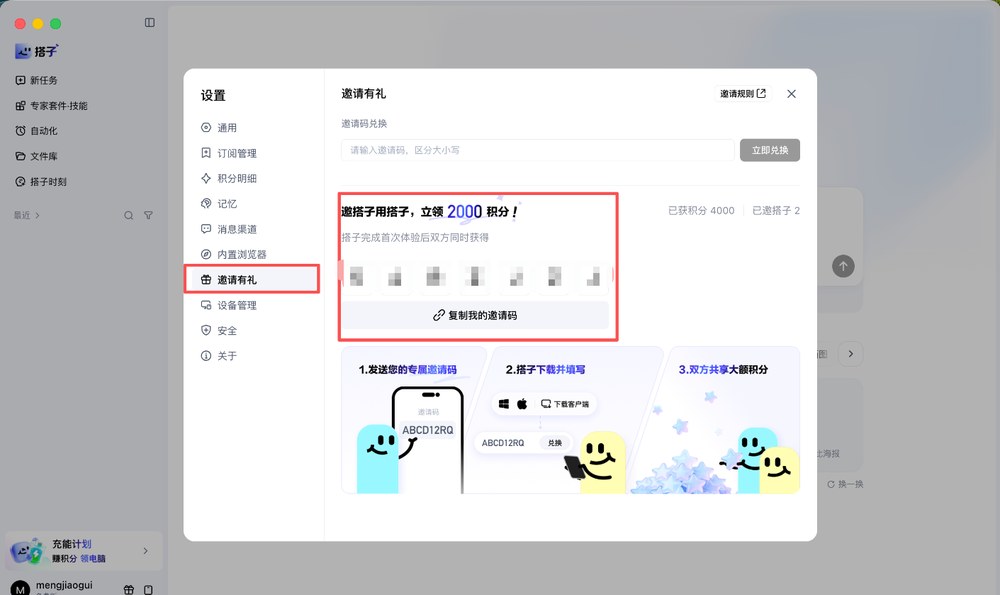Click 复制我的邀请码 button
The height and width of the screenshot is (595, 1000).
click(x=475, y=315)
